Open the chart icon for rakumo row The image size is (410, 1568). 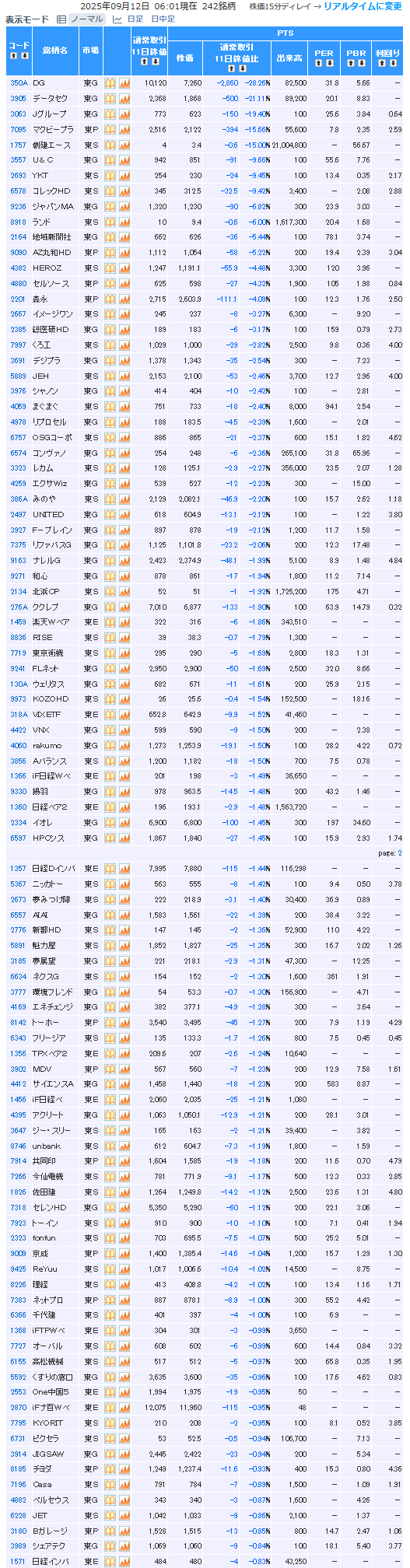tap(124, 746)
